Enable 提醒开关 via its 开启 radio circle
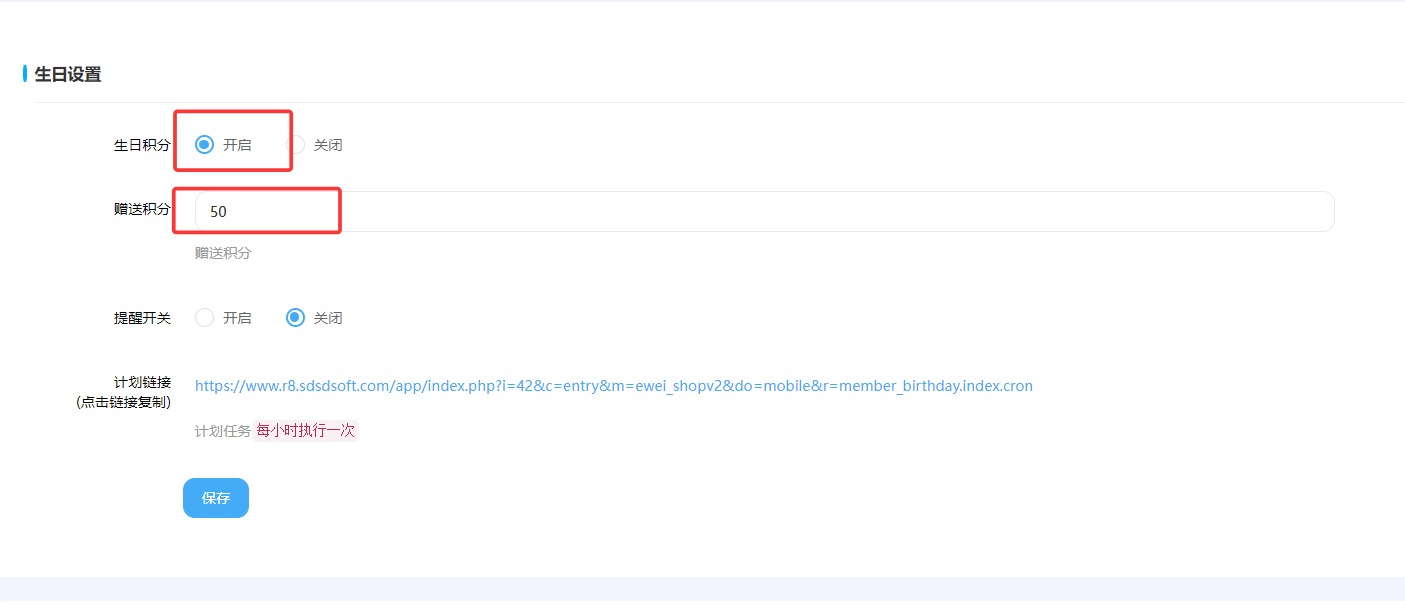 click(204, 318)
